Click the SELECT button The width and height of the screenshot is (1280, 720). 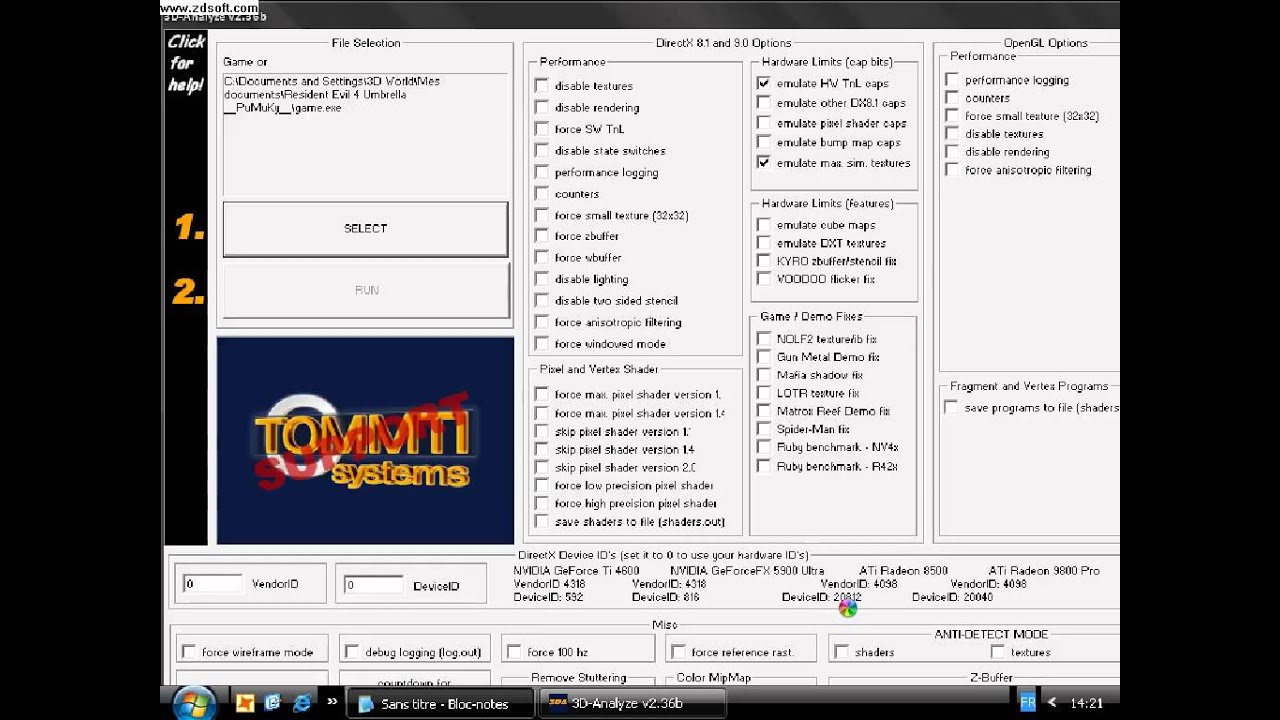pos(365,229)
